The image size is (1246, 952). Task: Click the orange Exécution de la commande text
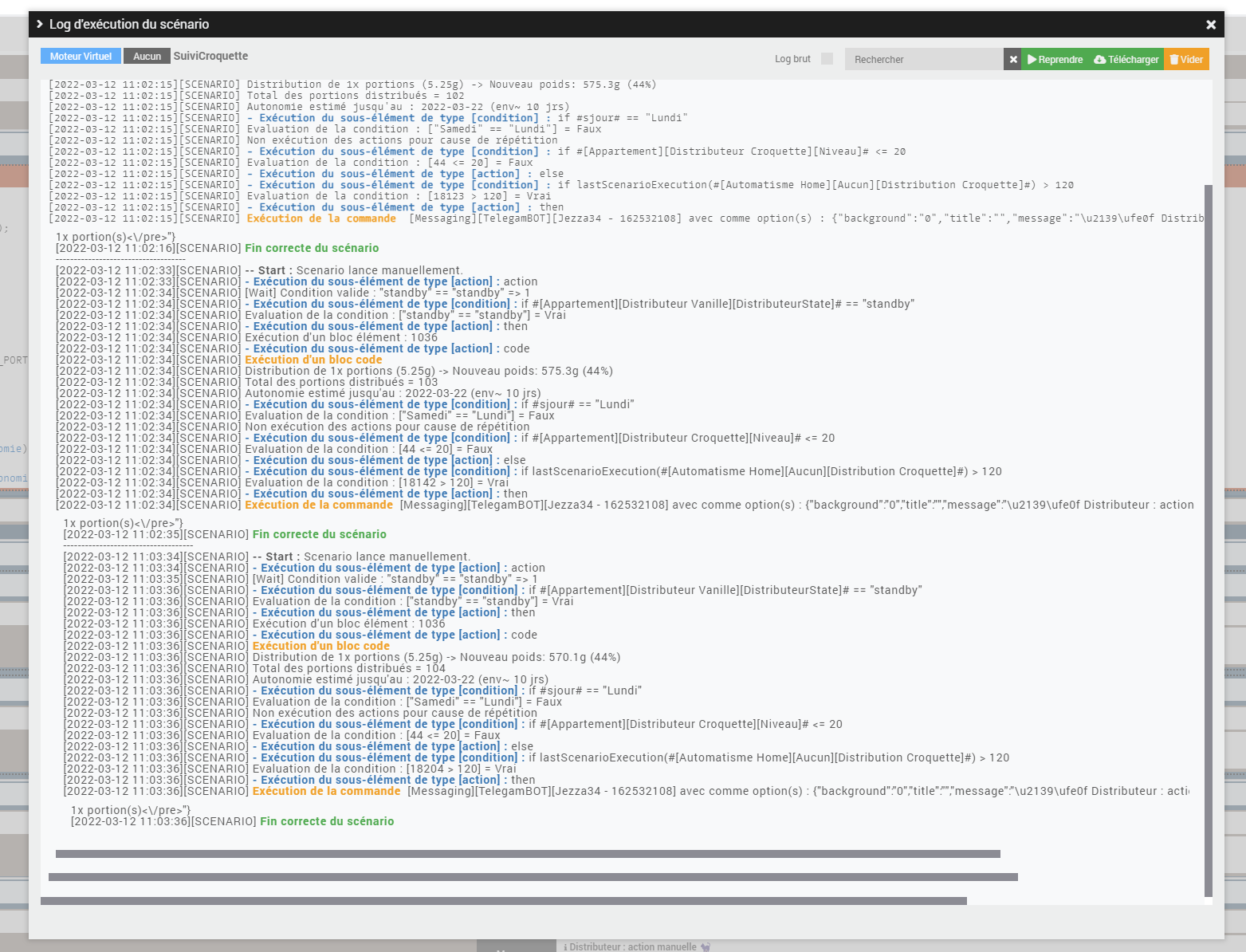click(x=325, y=791)
